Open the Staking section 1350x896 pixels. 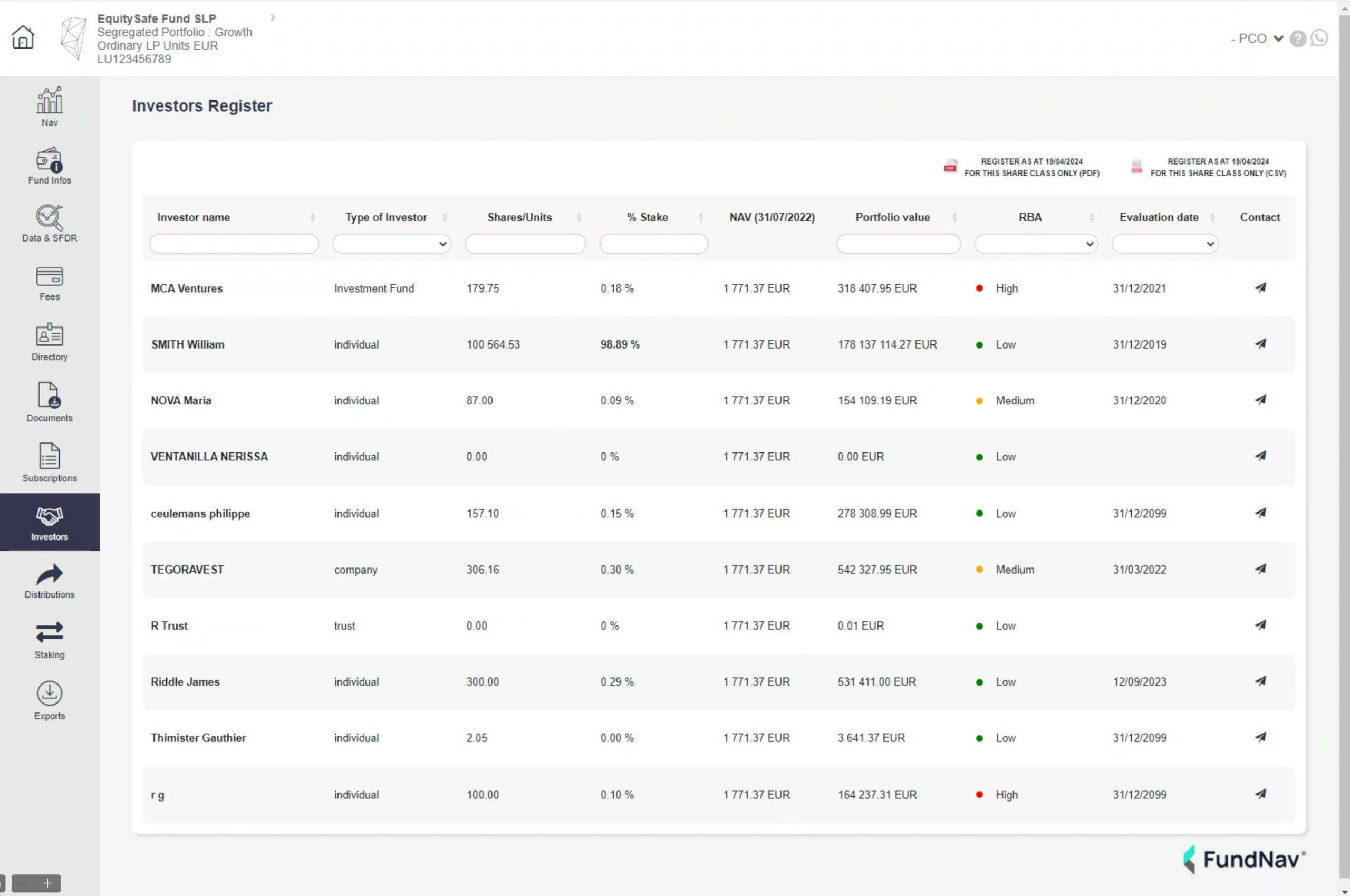(x=50, y=640)
